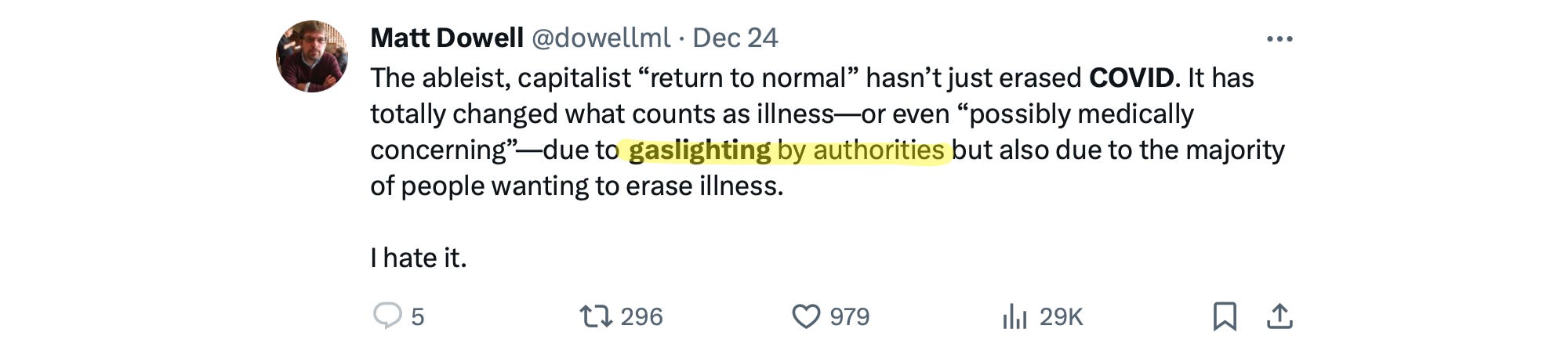Open Matt Dowell's profile picture

coord(312,56)
